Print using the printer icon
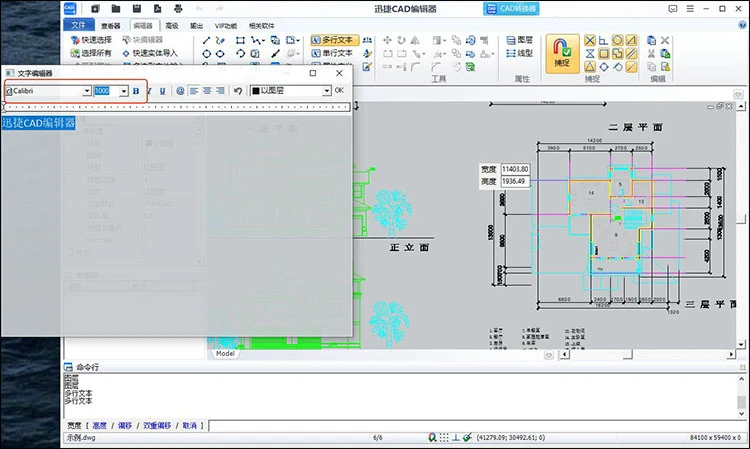Image resolution: width=750 pixels, height=449 pixels. (178, 9)
